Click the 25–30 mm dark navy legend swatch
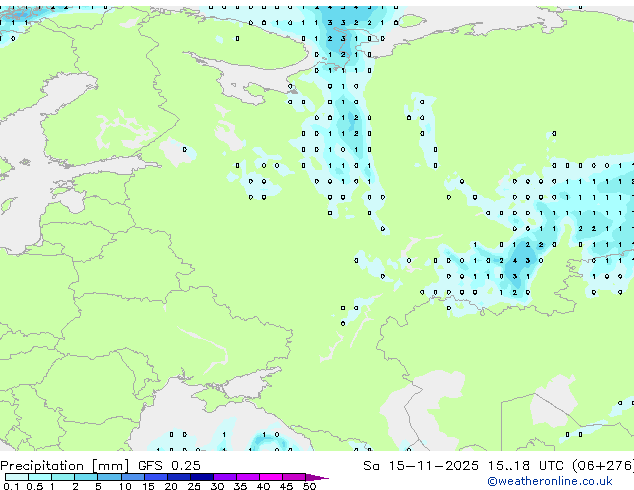This screenshot has width=634, height=490. coord(202,477)
